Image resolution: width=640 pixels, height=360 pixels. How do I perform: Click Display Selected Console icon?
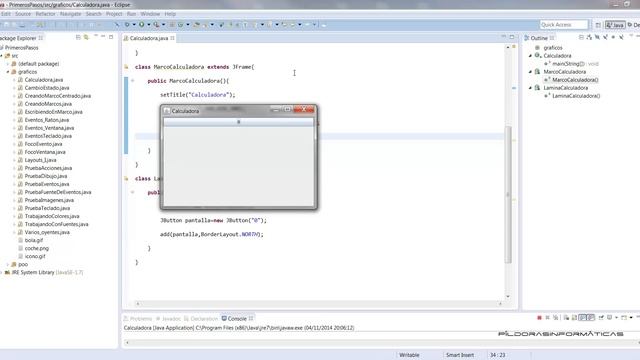click(x=609, y=318)
